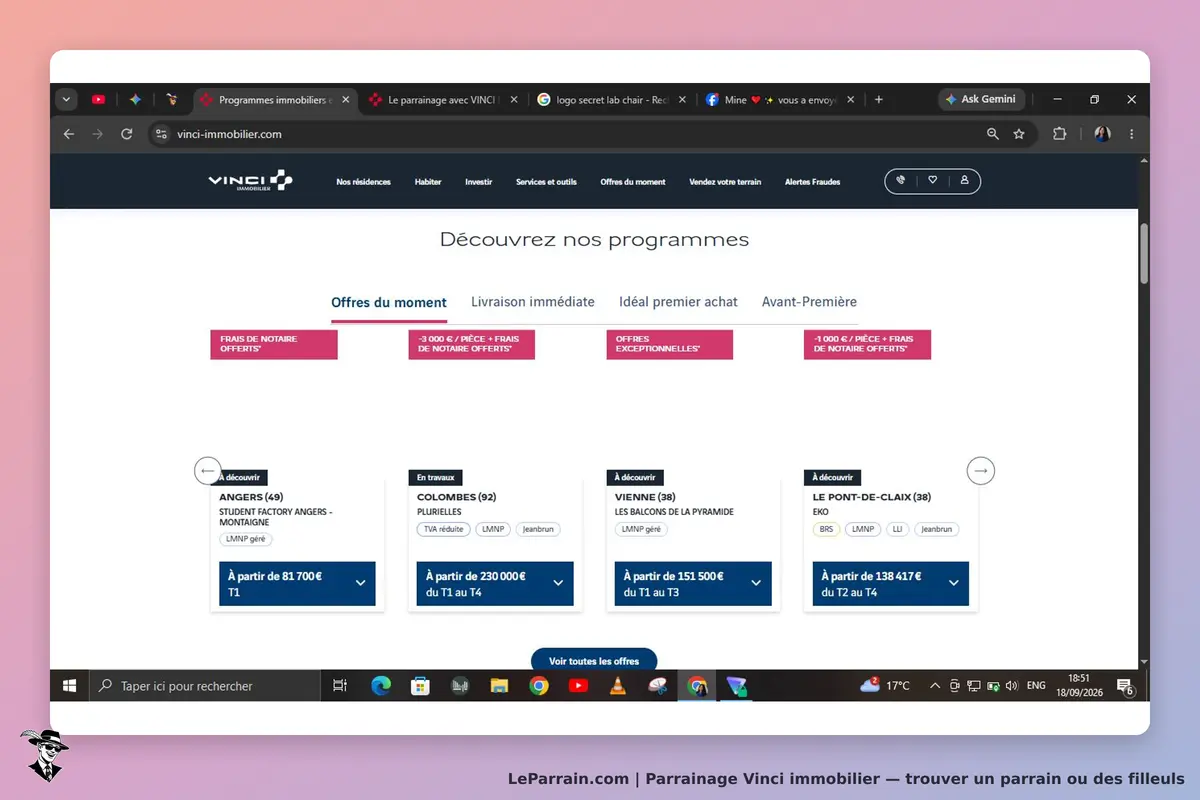The height and width of the screenshot is (800, 1200).
Task: Click the Ask Gemini button
Action: [x=981, y=100]
